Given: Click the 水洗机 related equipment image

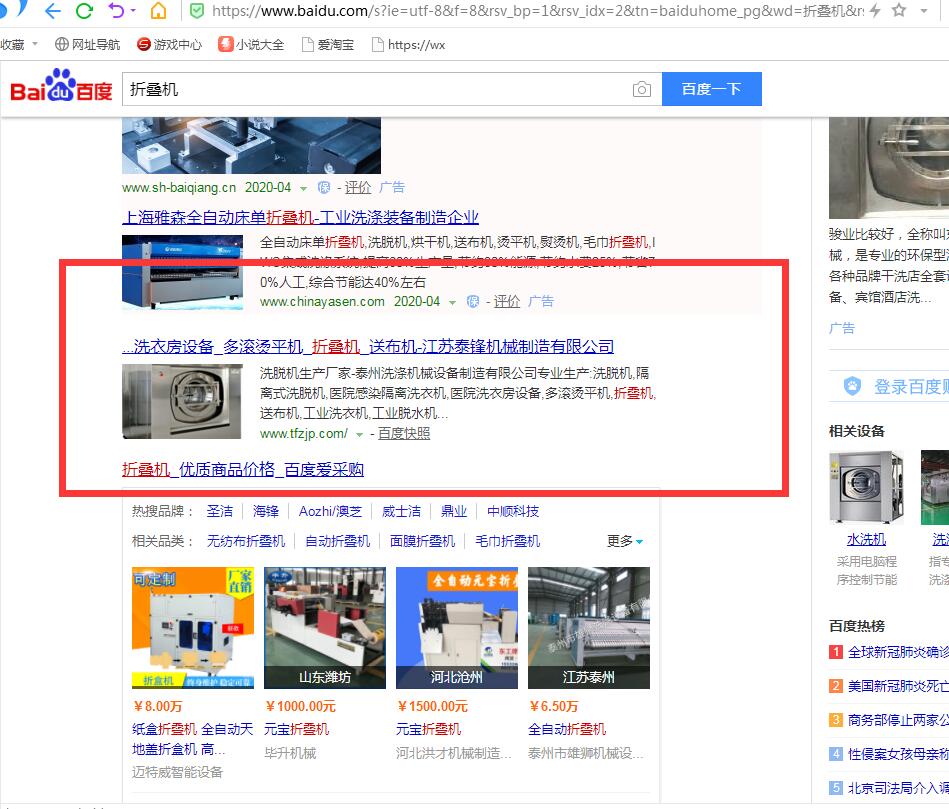Looking at the screenshot, I should (866, 487).
